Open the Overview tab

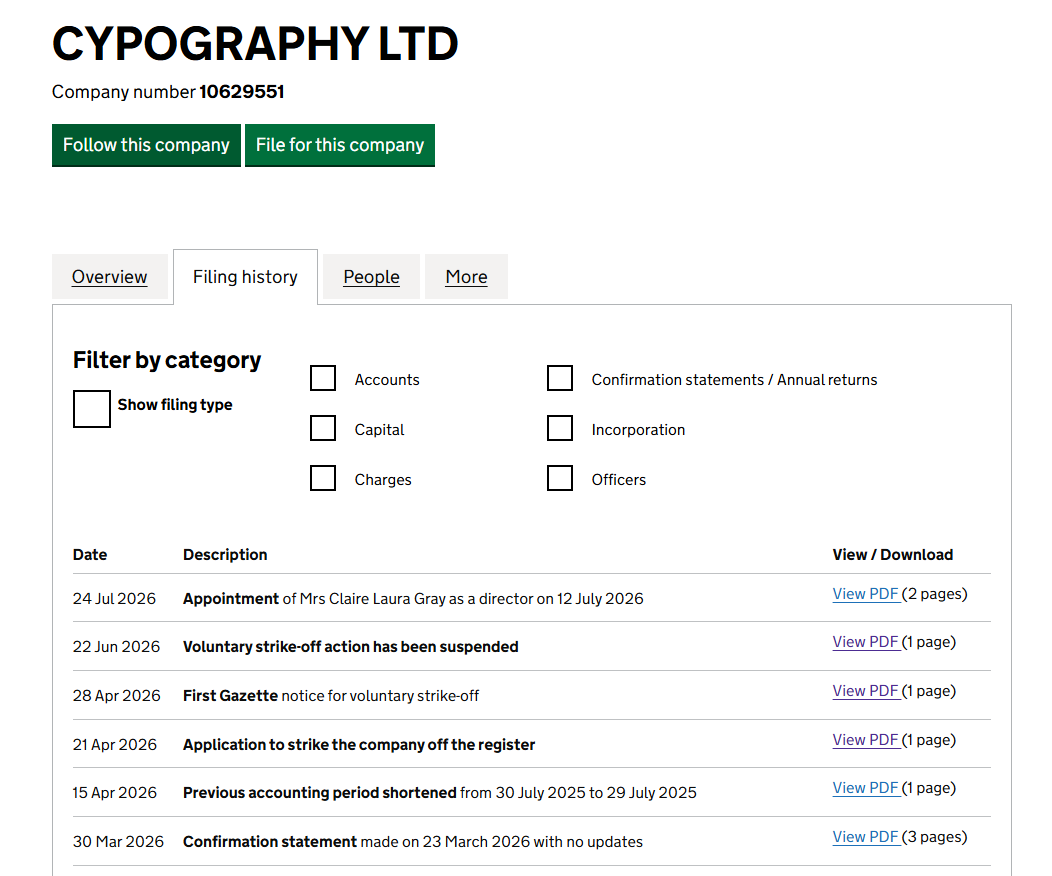coord(109,276)
